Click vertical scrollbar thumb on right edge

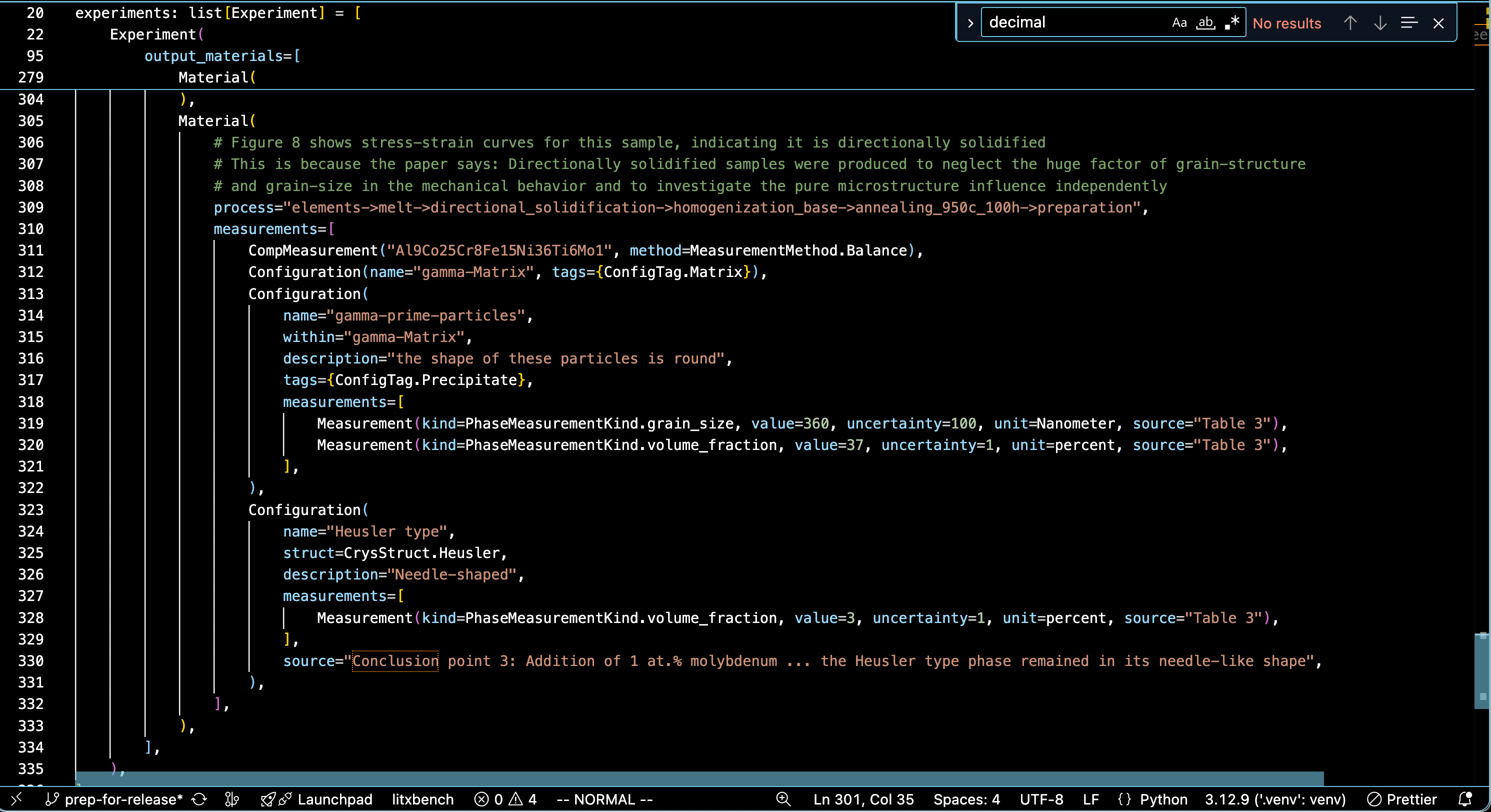1481,671
